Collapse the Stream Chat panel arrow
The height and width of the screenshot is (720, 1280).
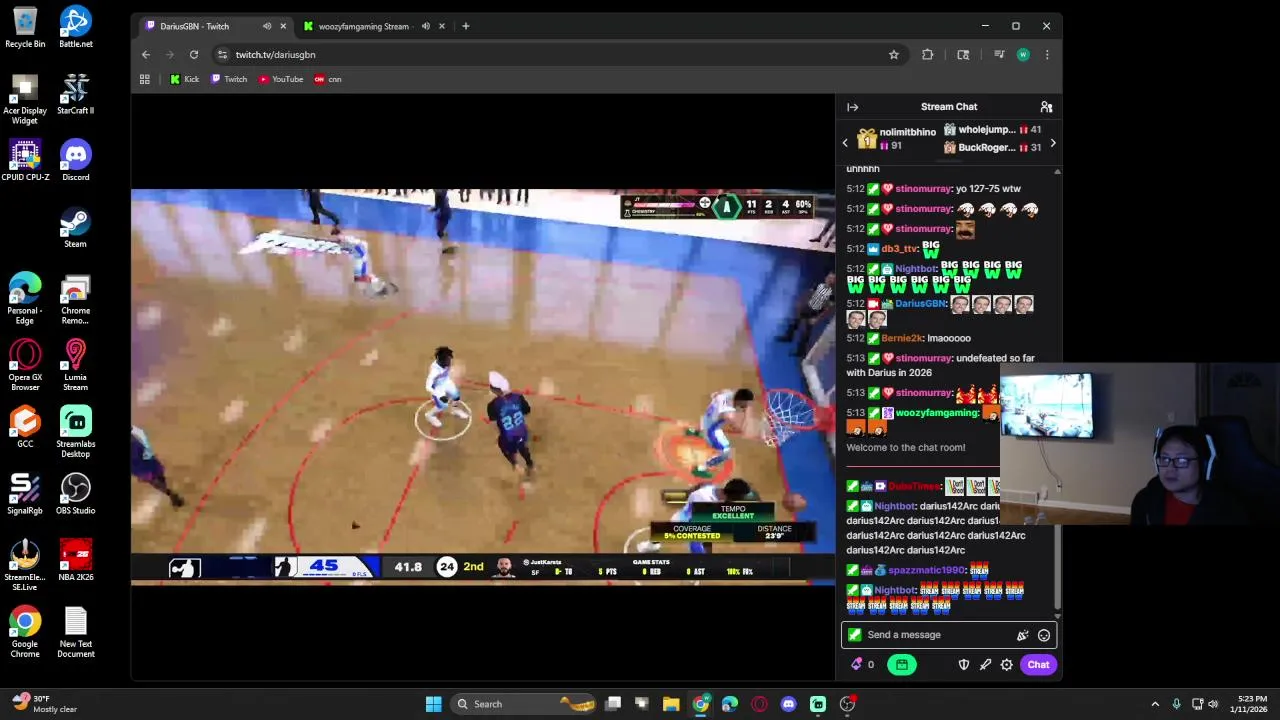pyautogui.click(x=852, y=107)
